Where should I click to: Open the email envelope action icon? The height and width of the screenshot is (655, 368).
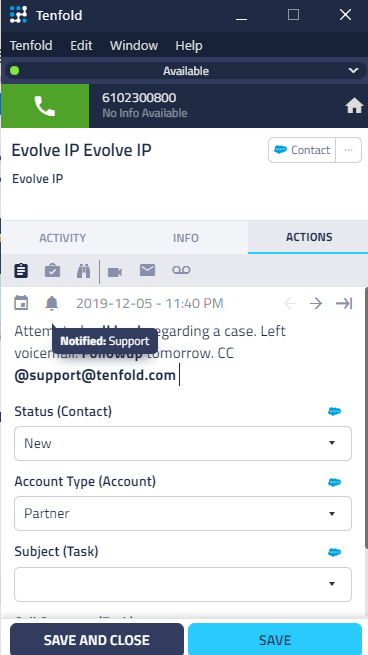coord(147,270)
